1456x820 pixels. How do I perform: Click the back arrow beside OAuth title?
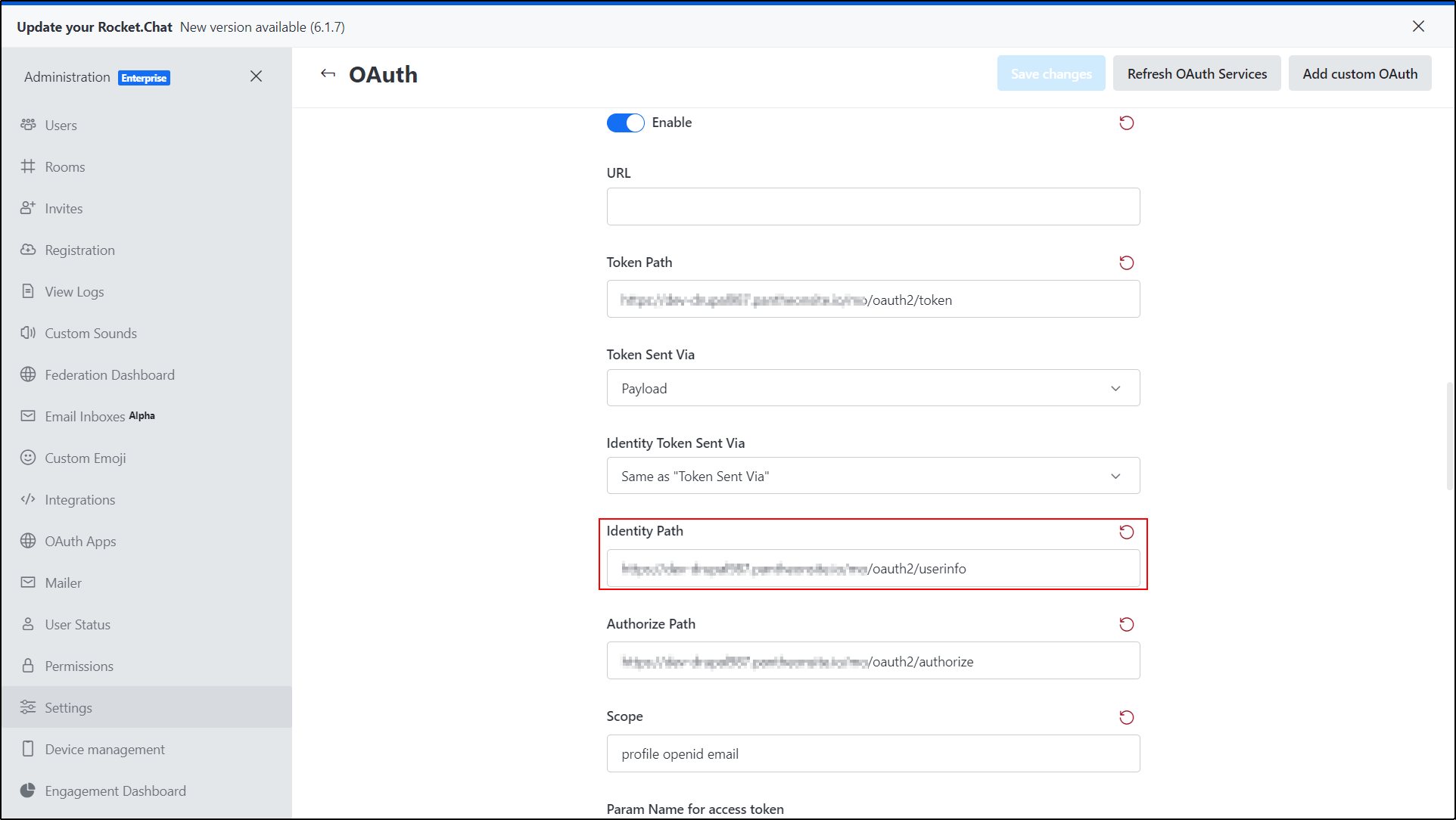click(x=328, y=74)
